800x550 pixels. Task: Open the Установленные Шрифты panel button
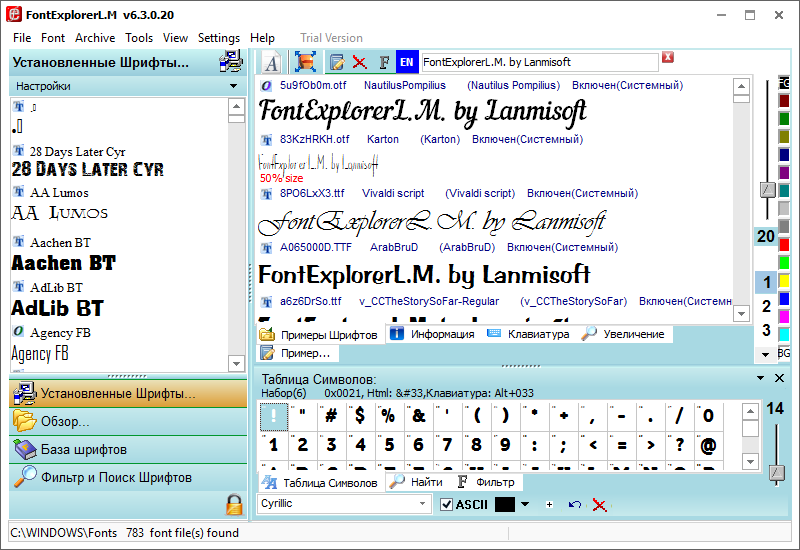[x=128, y=393]
